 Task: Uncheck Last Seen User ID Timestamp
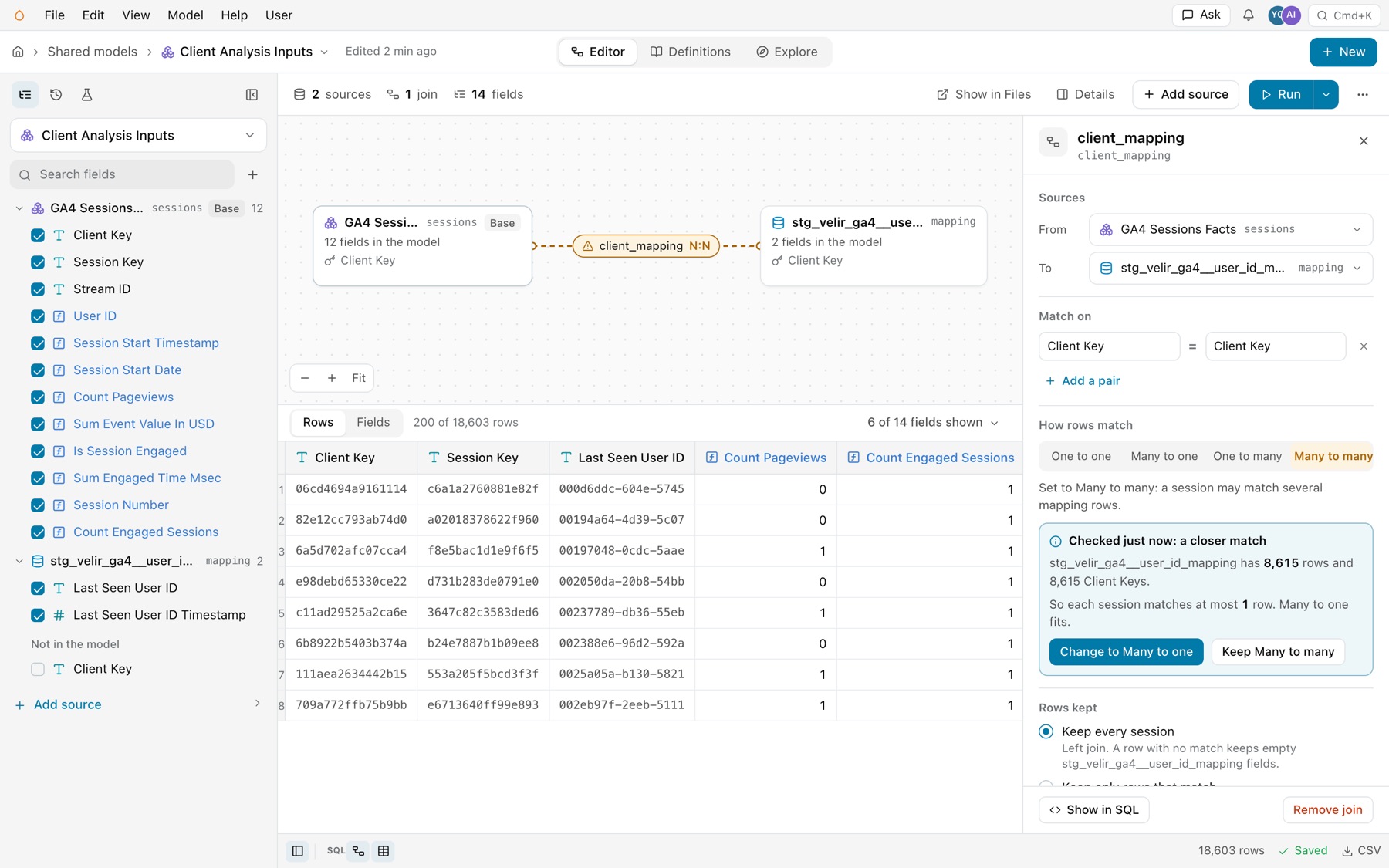(38, 616)
